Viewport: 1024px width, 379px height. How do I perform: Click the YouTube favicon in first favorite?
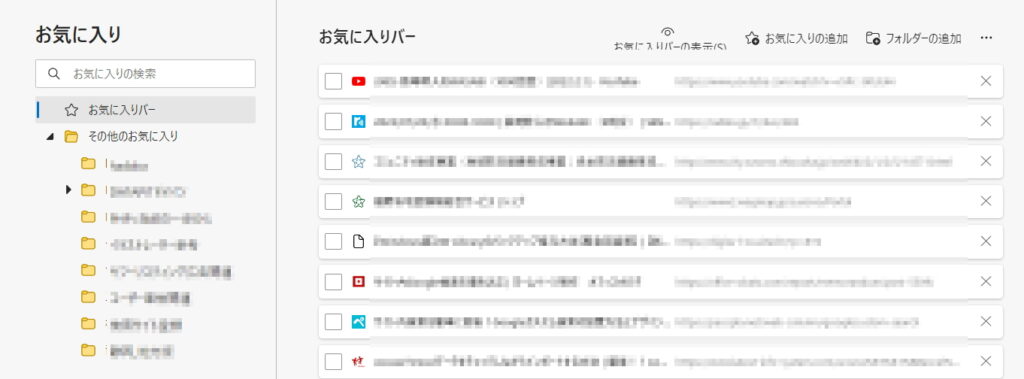358,82
